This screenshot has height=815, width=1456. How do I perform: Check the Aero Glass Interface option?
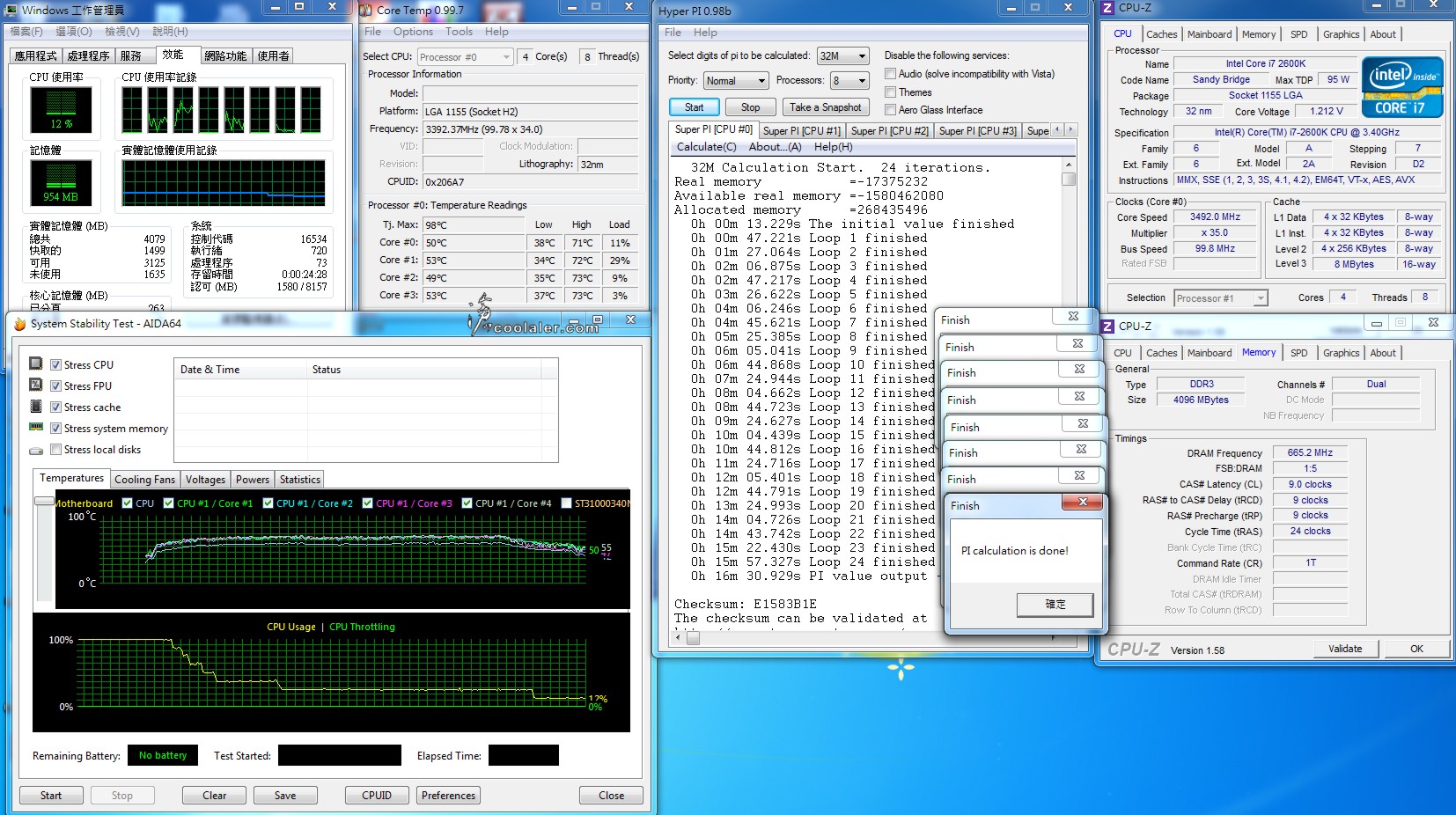[x=891, y=110]
